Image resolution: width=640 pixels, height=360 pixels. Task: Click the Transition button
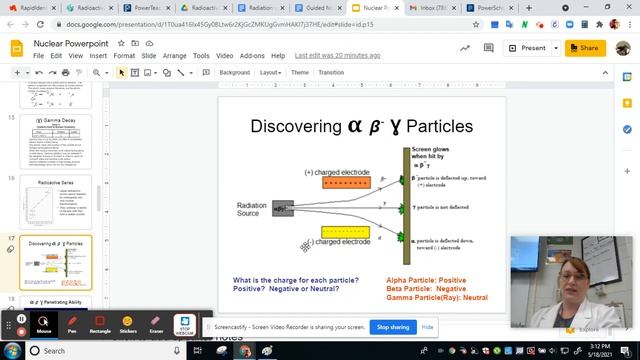(331, 72)
